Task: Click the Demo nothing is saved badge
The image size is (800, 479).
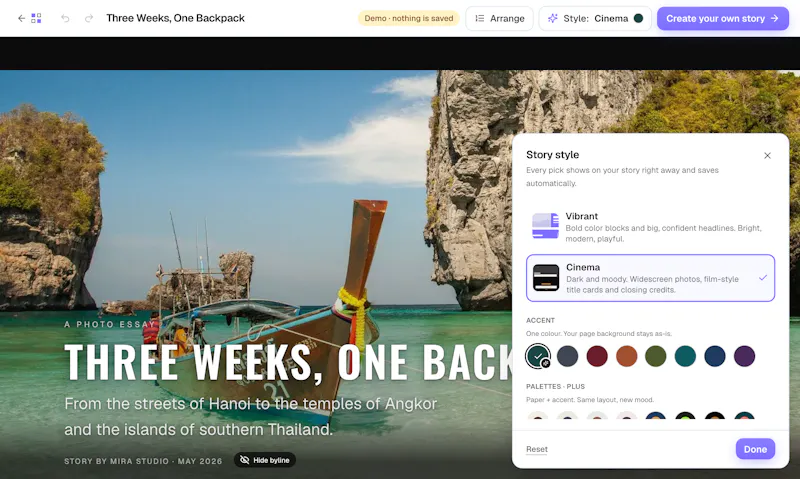Action: [409, 18]
